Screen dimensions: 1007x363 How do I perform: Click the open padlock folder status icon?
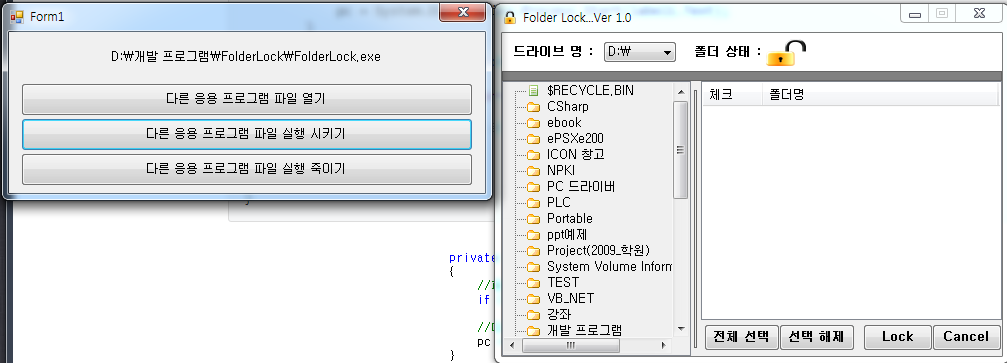click(786, 53)
